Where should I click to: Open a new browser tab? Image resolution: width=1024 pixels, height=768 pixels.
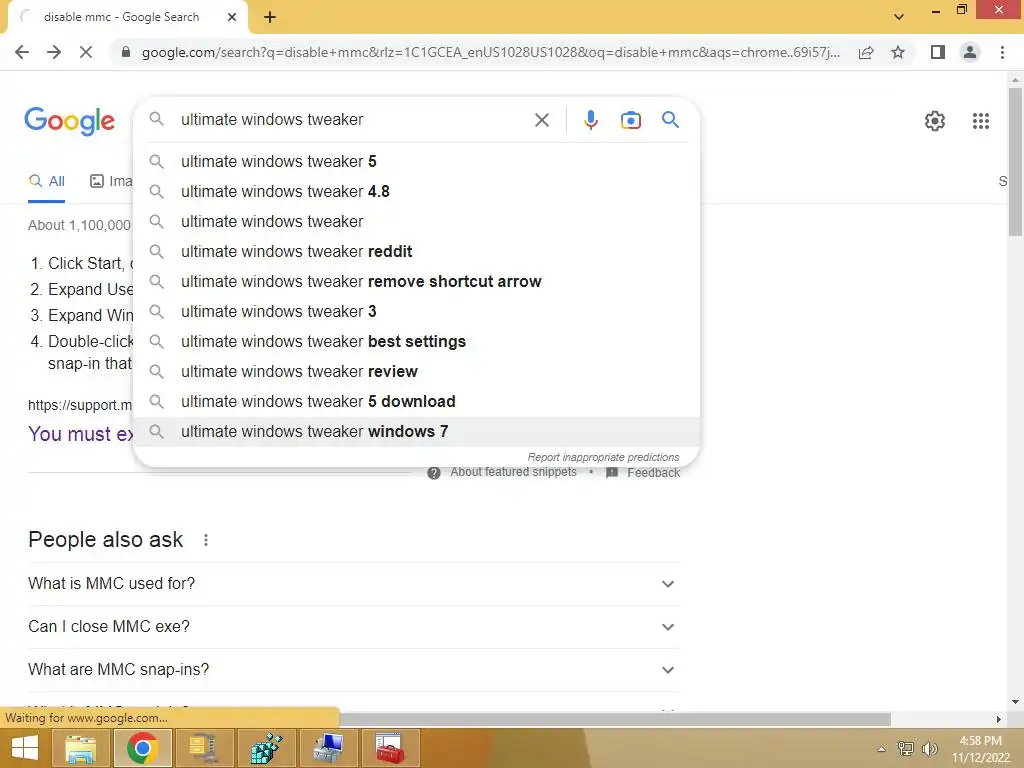point(270,18)
